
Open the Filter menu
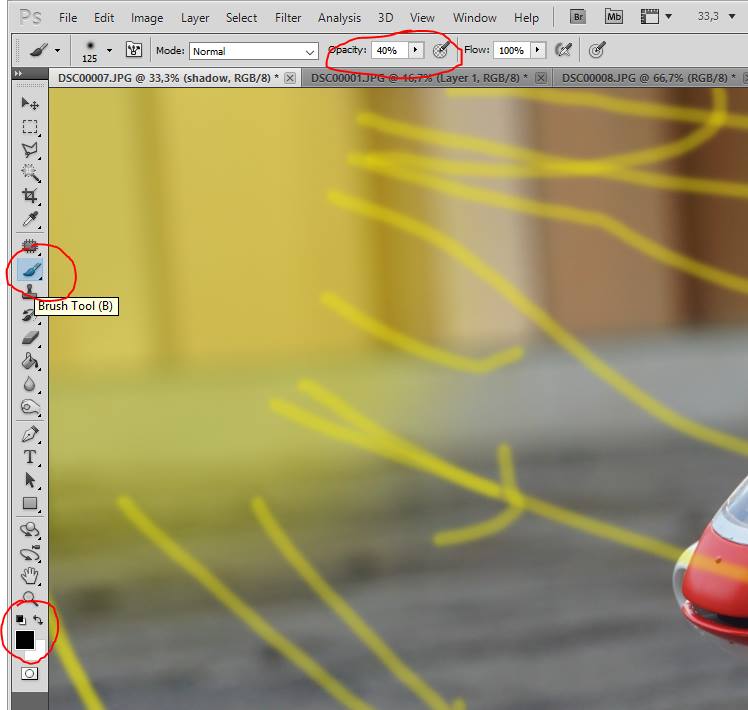coord(288,18)
